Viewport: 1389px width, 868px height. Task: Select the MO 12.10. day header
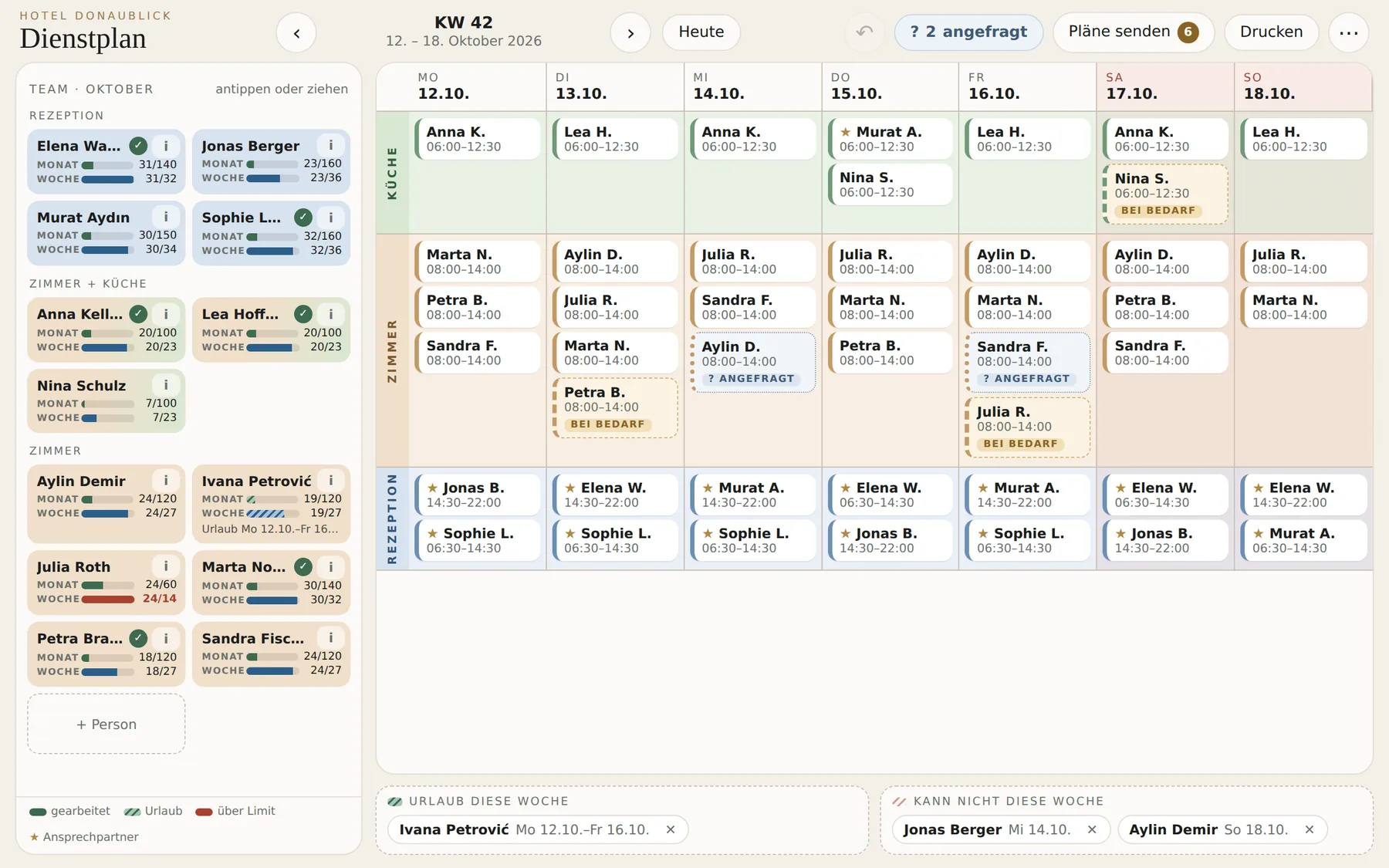(x=478, y=86)
